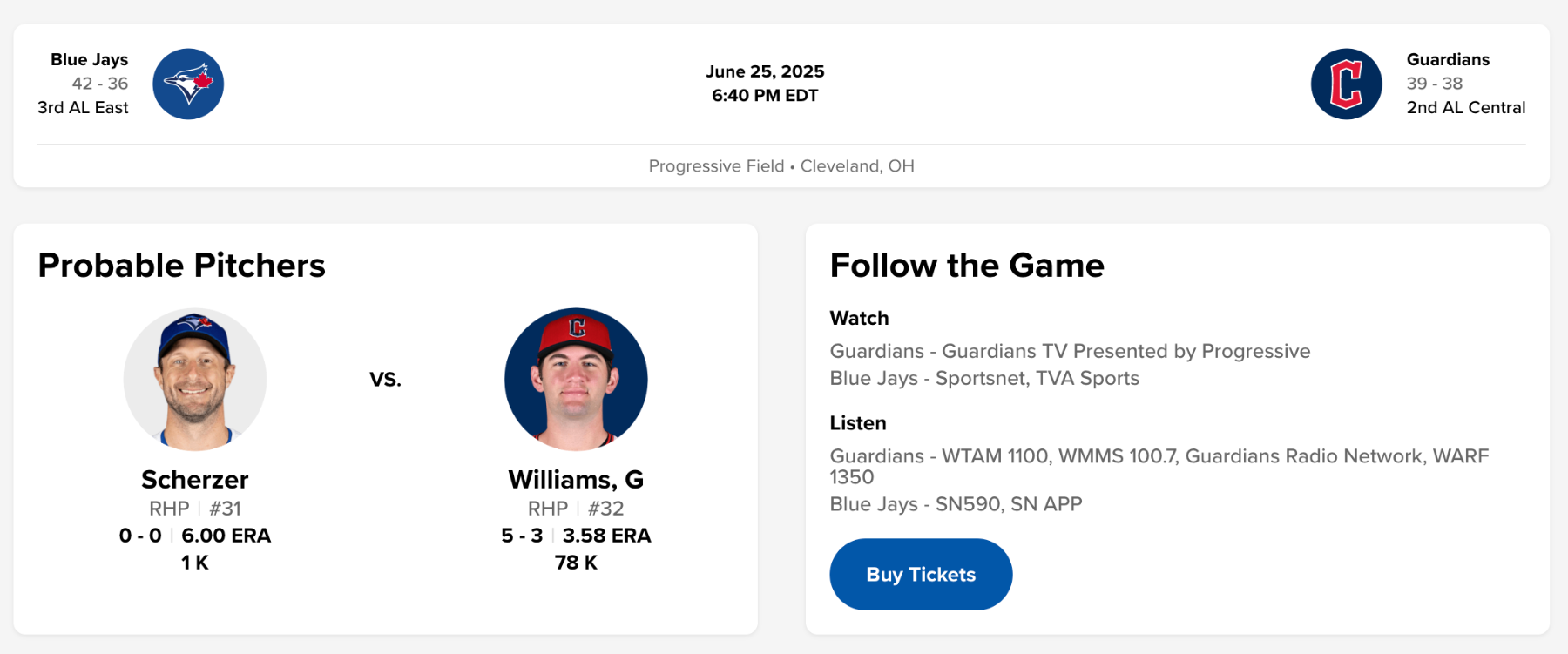
Task: Click the Follow the Game heading
Action: tap(967, 266)
